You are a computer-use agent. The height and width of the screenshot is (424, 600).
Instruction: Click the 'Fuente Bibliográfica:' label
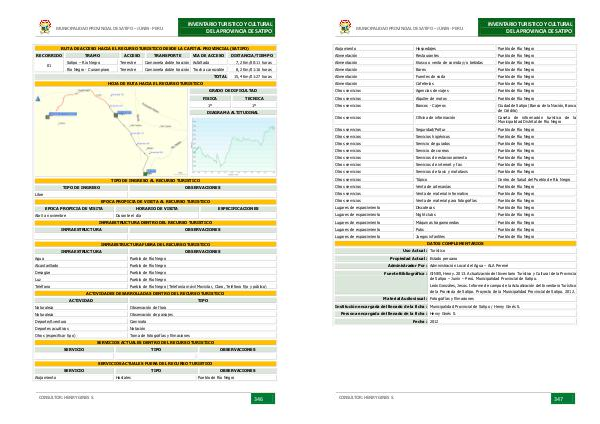pyautogui.click(x=405, y=274)
